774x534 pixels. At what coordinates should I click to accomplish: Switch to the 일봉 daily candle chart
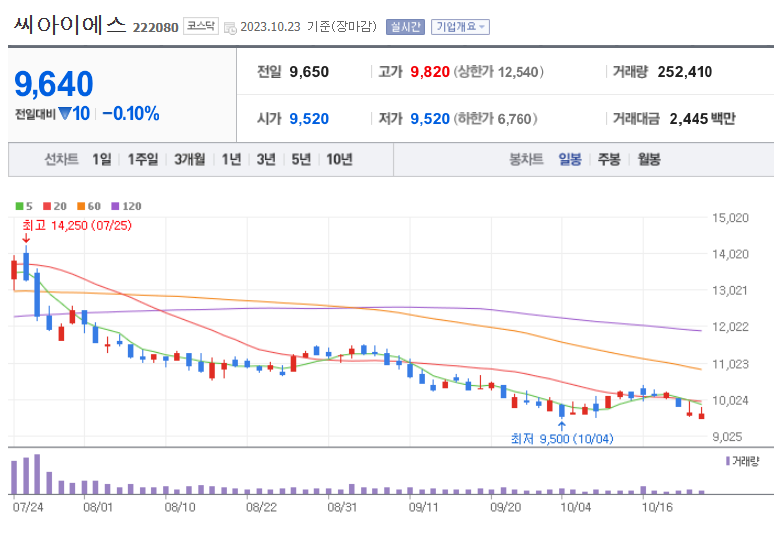pos(570,159)
